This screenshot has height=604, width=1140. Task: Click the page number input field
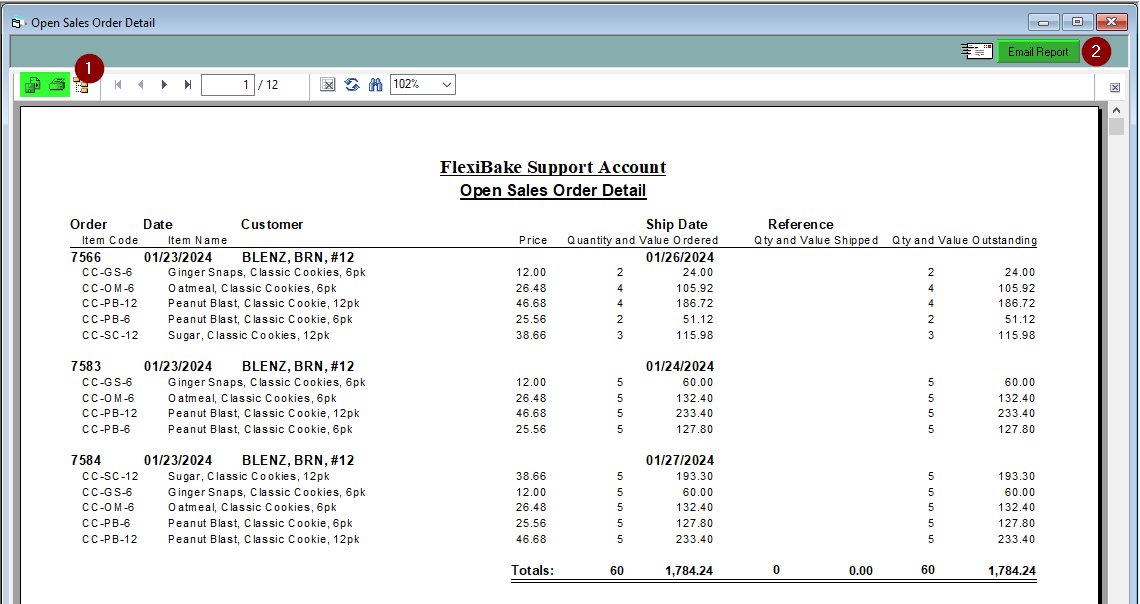pyautogui.click(x=228, y=85)
